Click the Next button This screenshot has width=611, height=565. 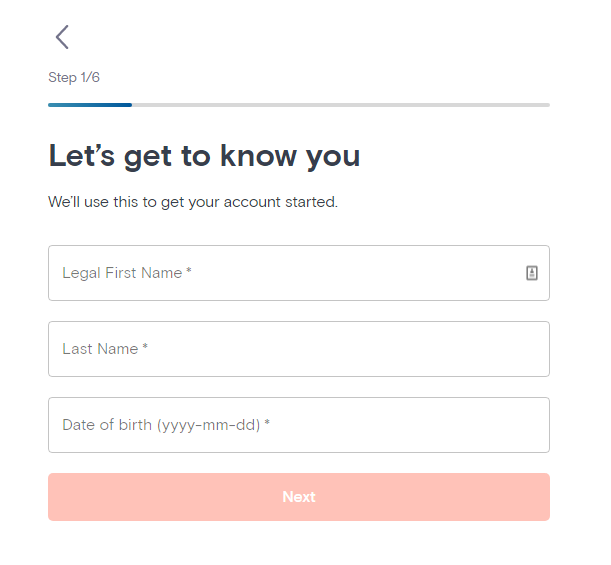[x=299, y=497]
